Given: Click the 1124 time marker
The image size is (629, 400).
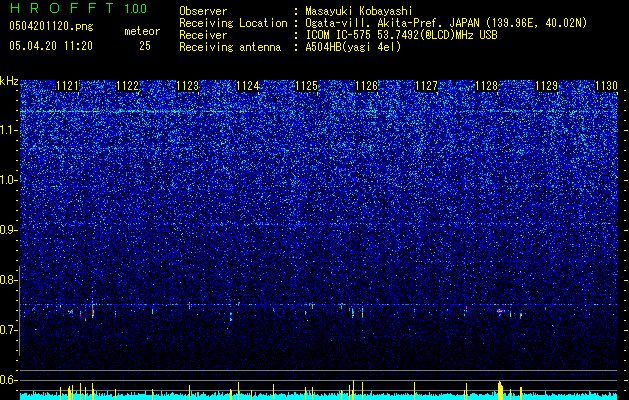Looking at the screenshot, I should (248, 86).
